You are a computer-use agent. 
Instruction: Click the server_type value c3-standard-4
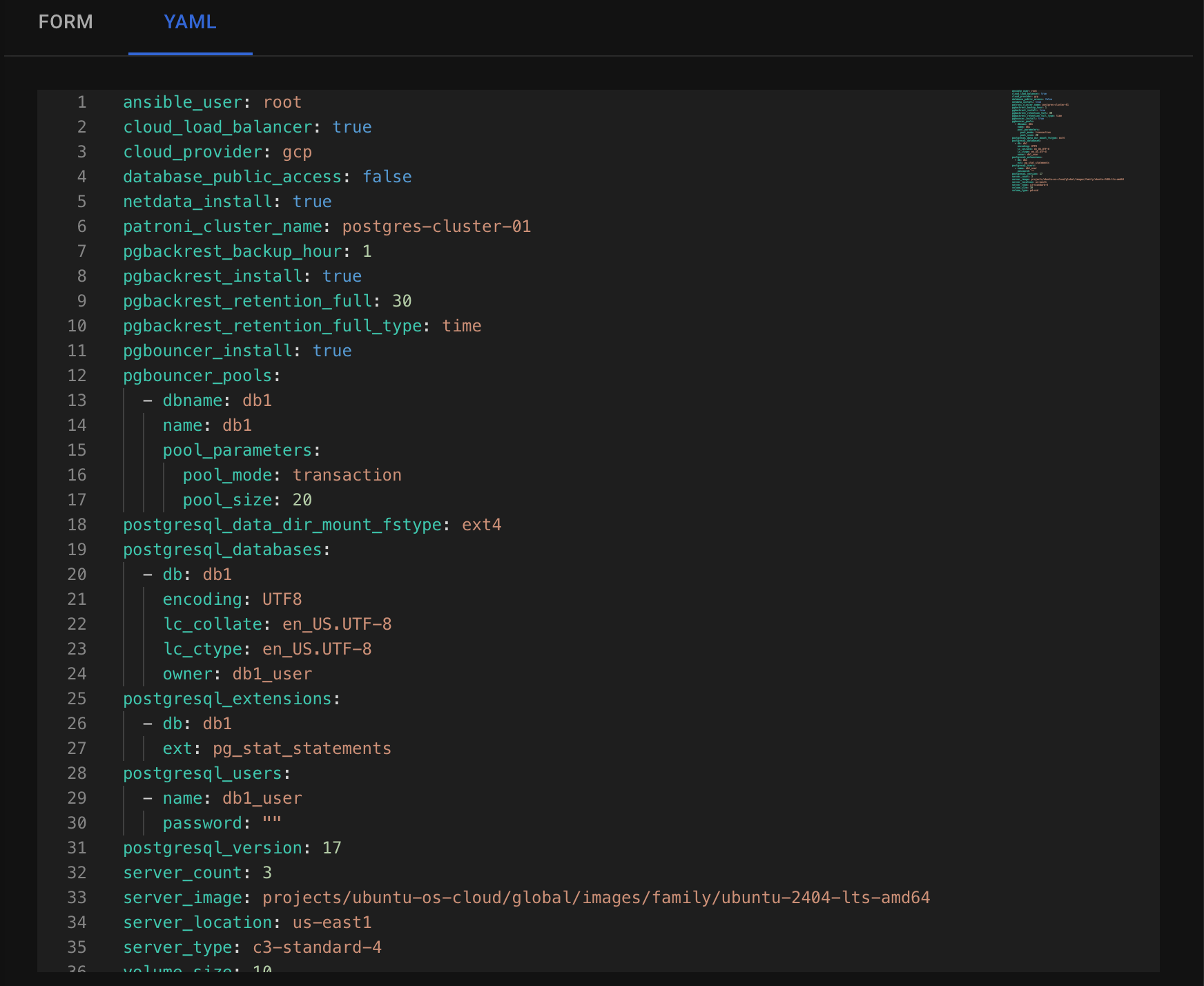(317, 947)
